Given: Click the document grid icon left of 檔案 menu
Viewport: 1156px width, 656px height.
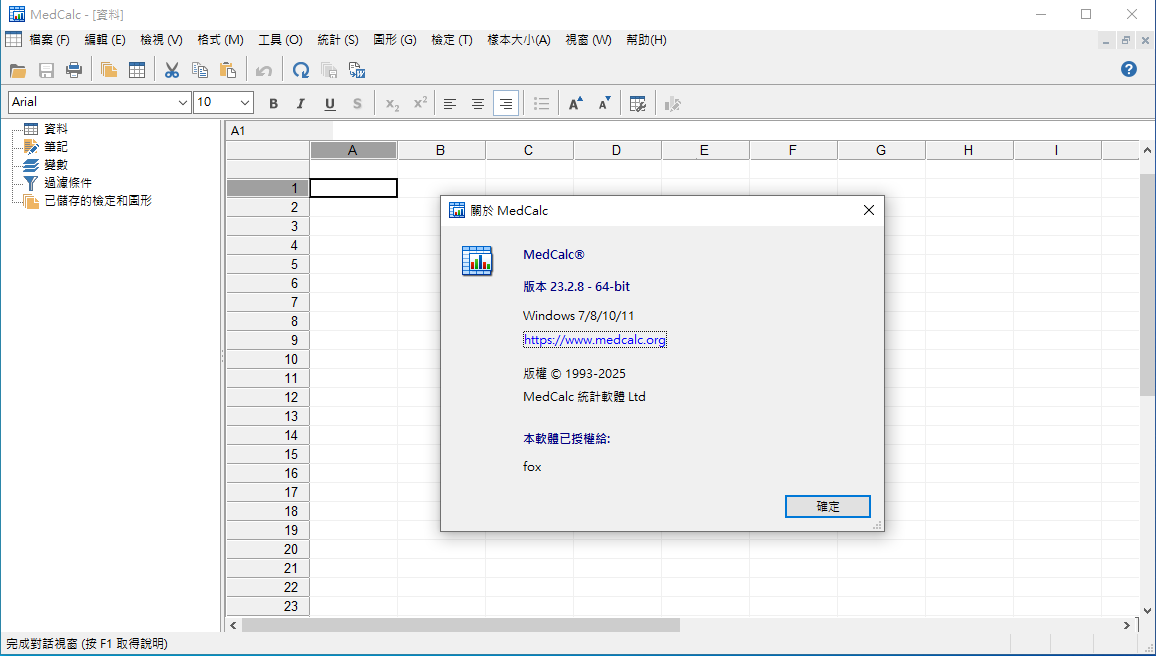Looking at the screenshot, I should coord(13,40).
